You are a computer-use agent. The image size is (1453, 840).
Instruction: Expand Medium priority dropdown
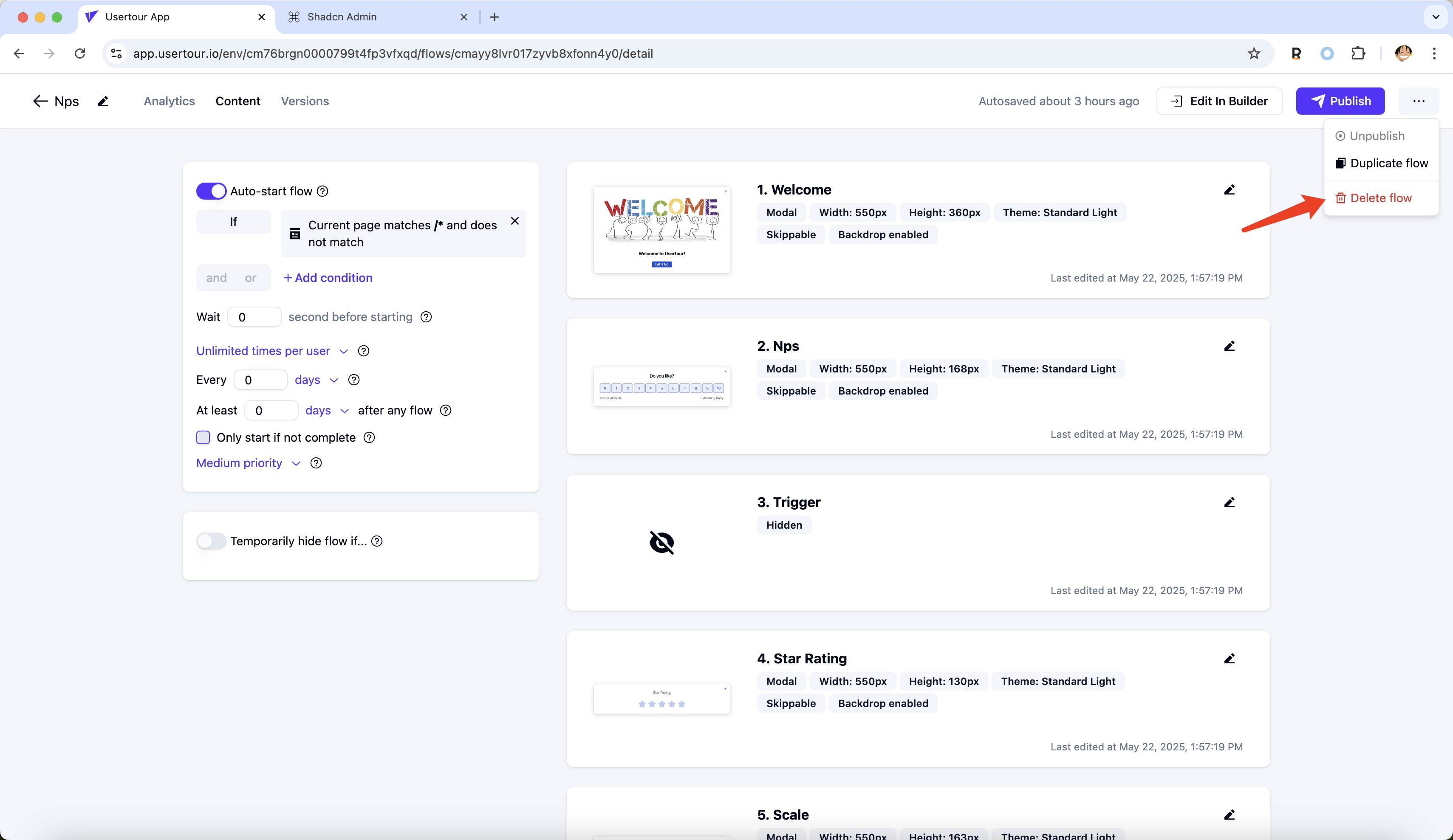click(248, 463)
